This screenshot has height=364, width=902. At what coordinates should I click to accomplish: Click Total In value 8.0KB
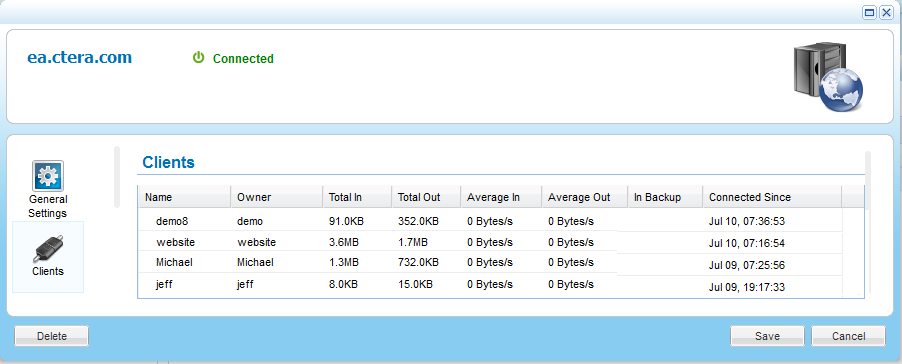click(343, 284)
